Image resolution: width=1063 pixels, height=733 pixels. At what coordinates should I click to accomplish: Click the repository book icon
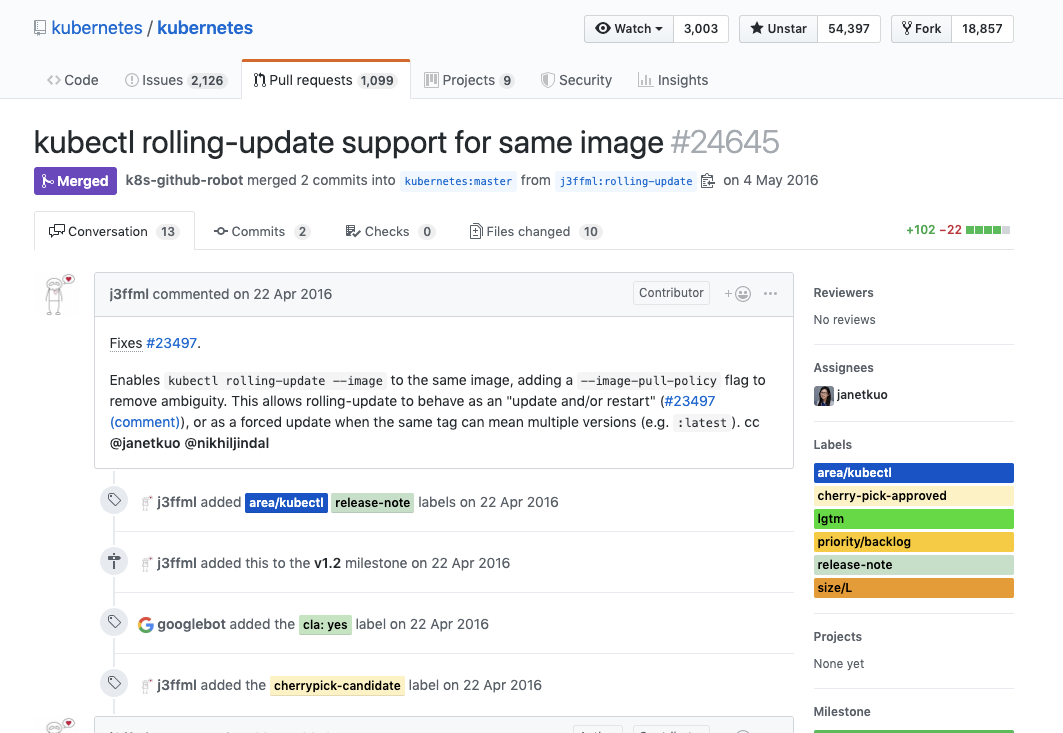[x=40, y=28]
